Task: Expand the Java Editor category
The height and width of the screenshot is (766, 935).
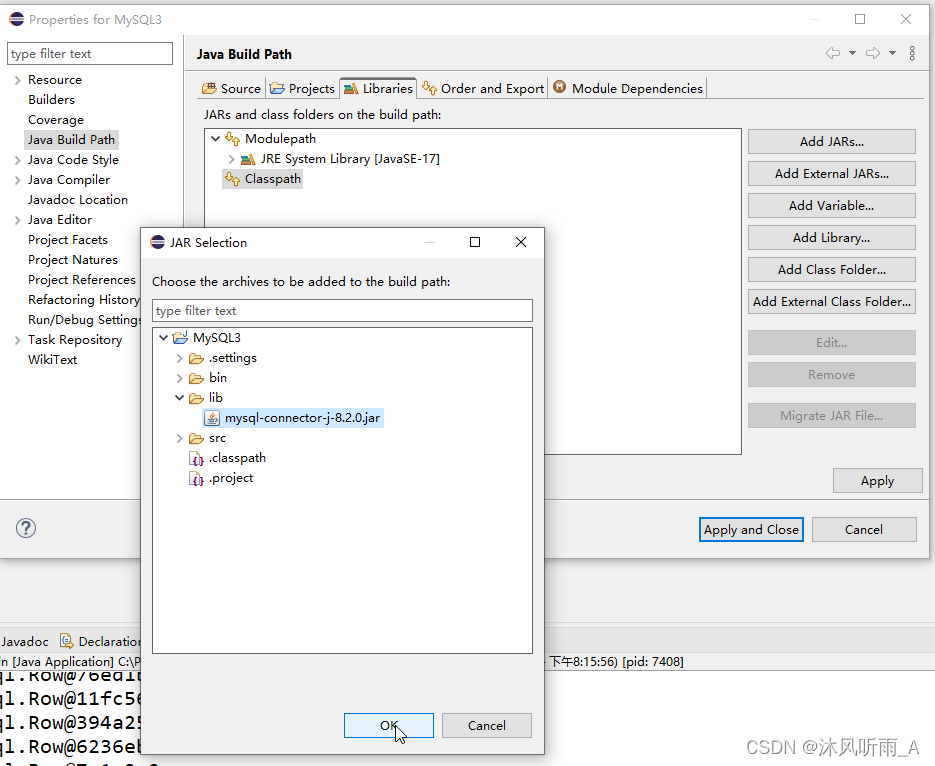Action: click(x=17, y=220)
